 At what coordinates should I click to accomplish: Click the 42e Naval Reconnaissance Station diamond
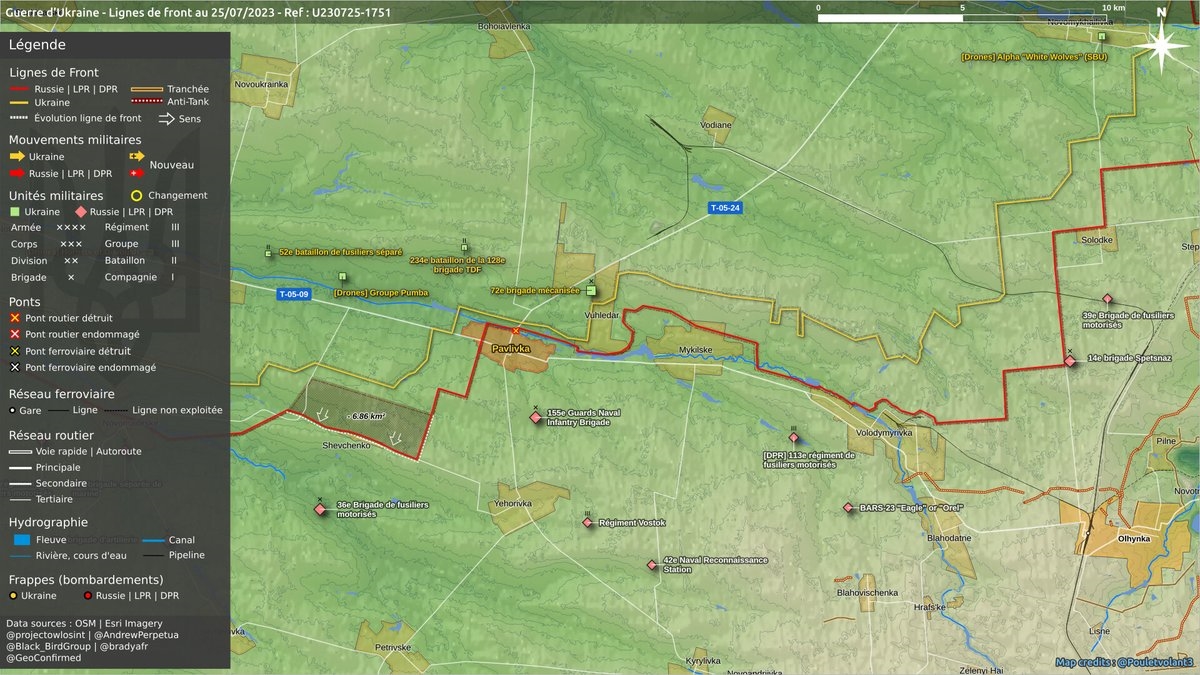point(652,565)
